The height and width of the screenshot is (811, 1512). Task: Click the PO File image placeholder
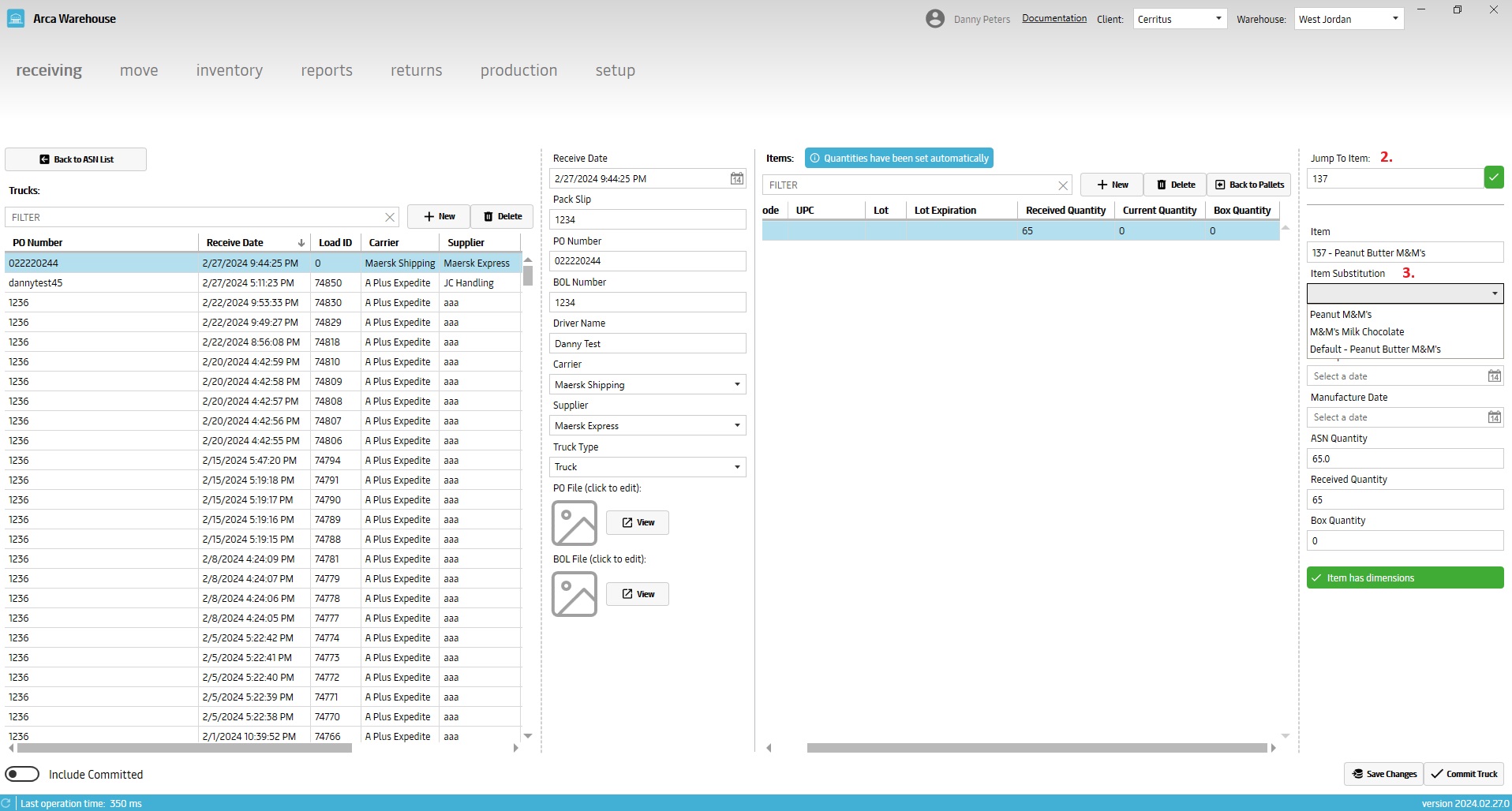click(x=574, y=523)
